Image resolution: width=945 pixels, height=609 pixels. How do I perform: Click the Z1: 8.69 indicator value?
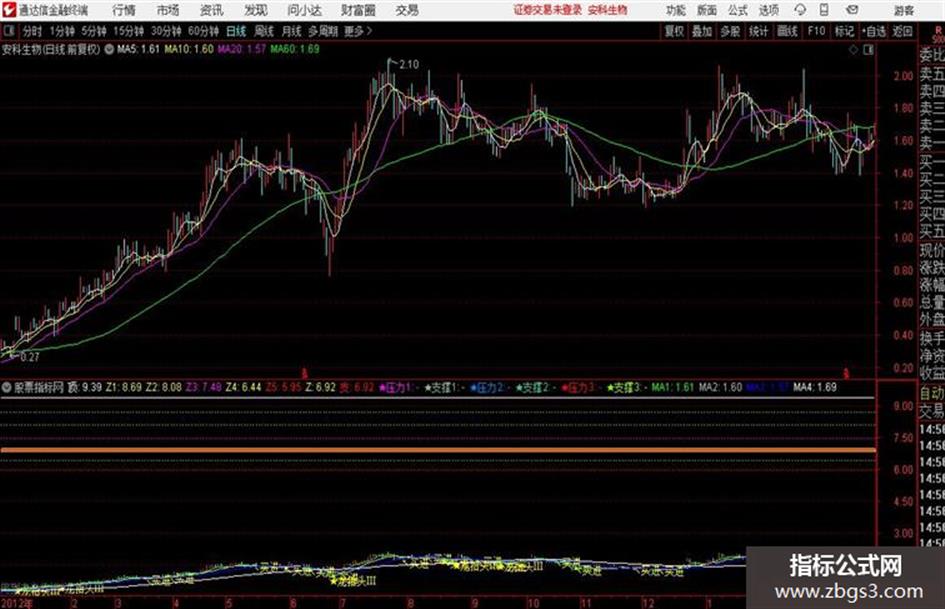pos(124,387)
